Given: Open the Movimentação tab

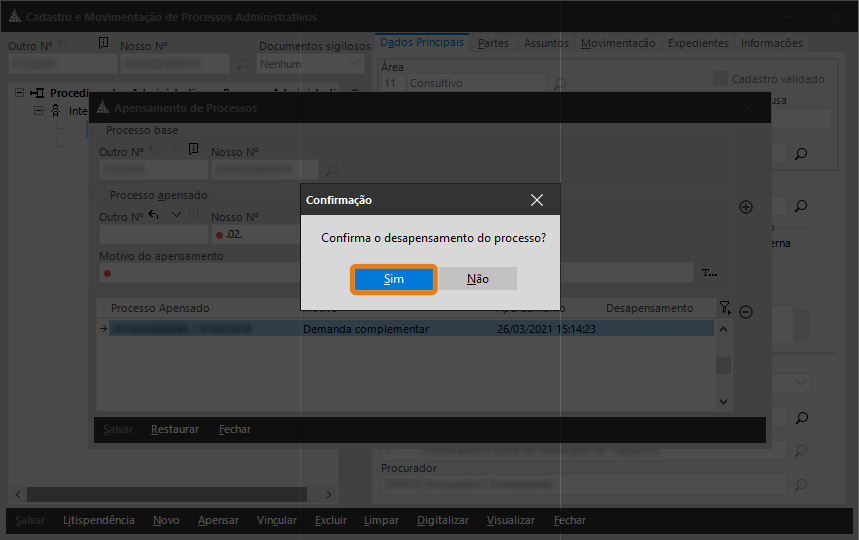Looking at the screenshot, I should (x=618, y=43).
